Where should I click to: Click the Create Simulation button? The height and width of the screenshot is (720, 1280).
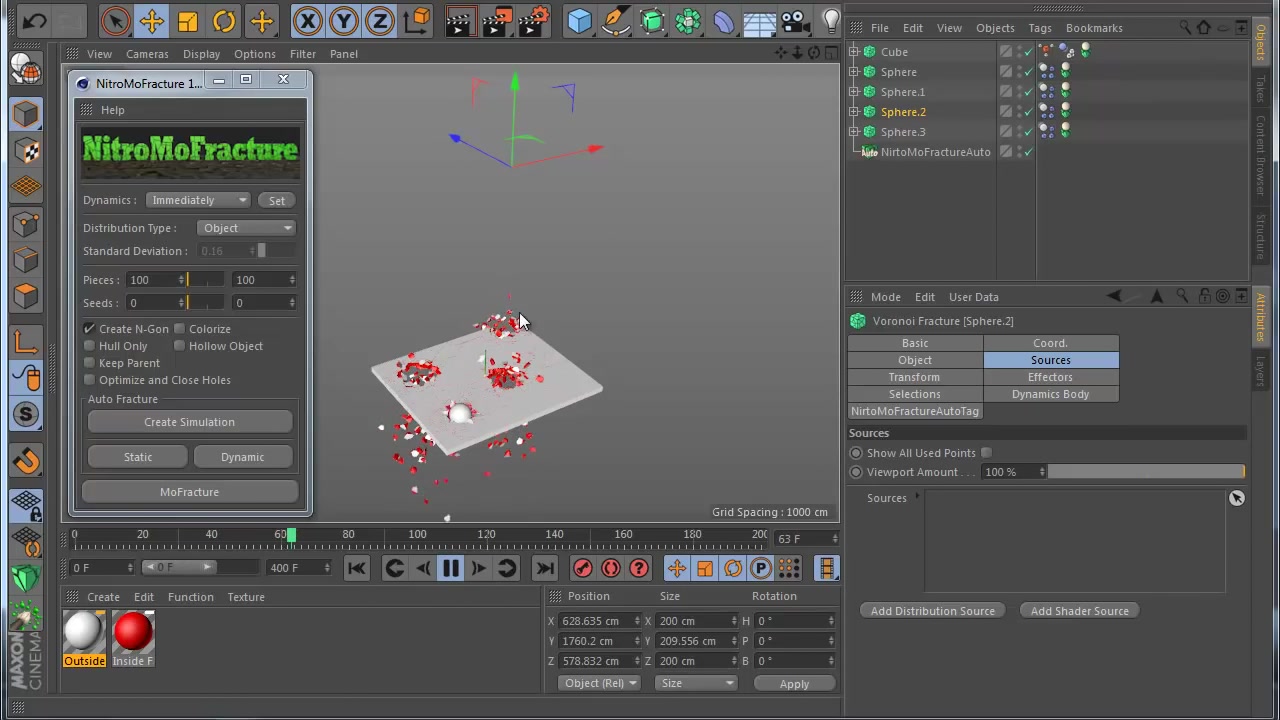189,422
